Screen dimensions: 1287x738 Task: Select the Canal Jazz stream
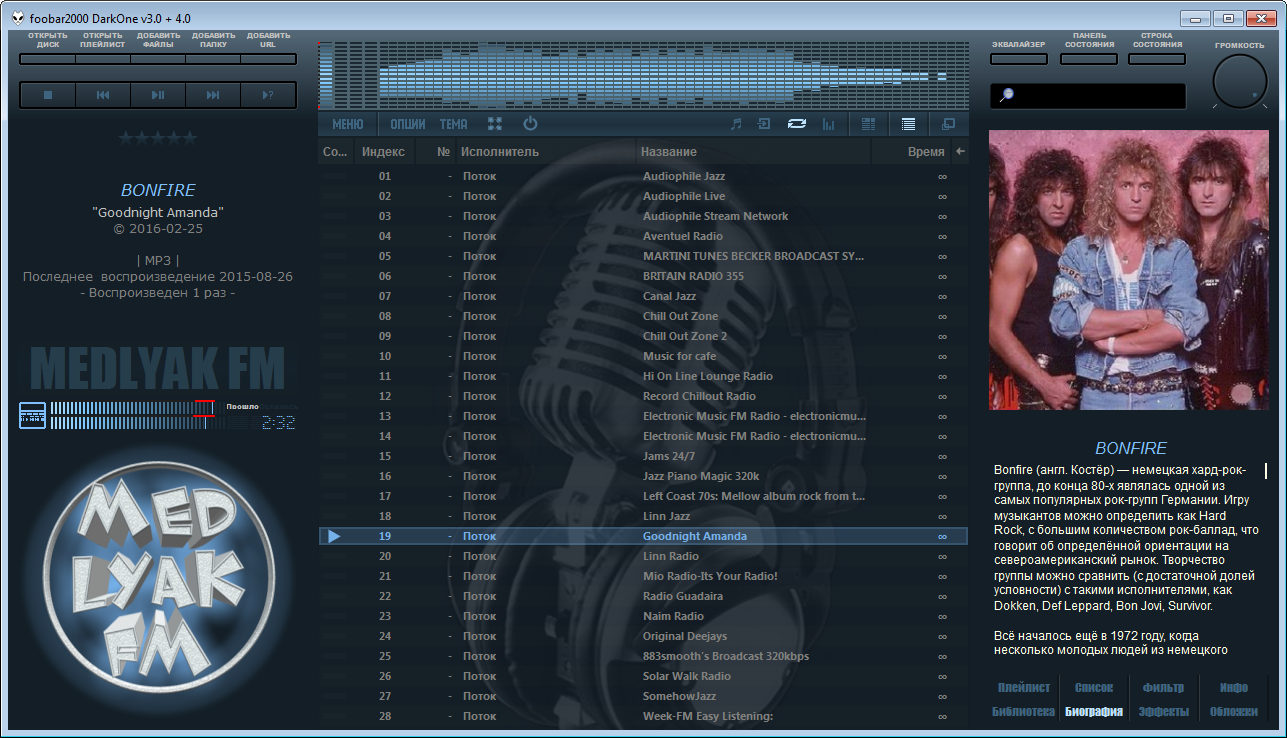[643, 296]
